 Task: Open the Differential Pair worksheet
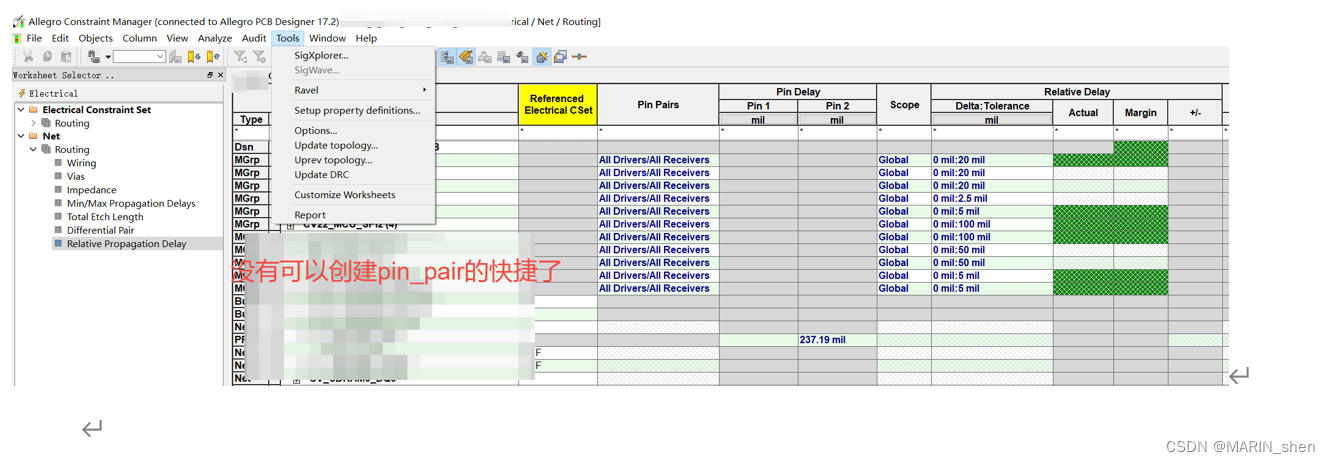coord(100,230)
